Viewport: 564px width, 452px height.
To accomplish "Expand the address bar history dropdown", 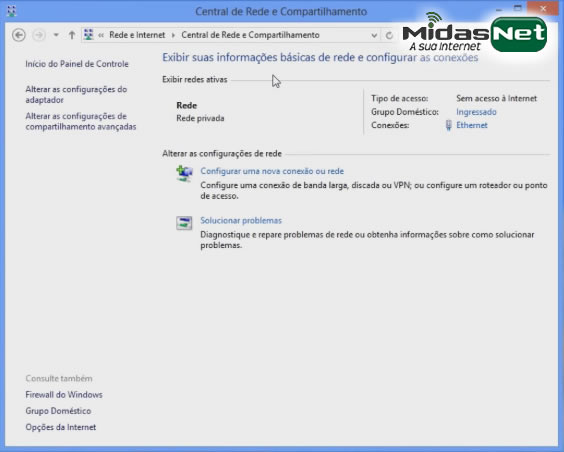I will pos(374,35).
